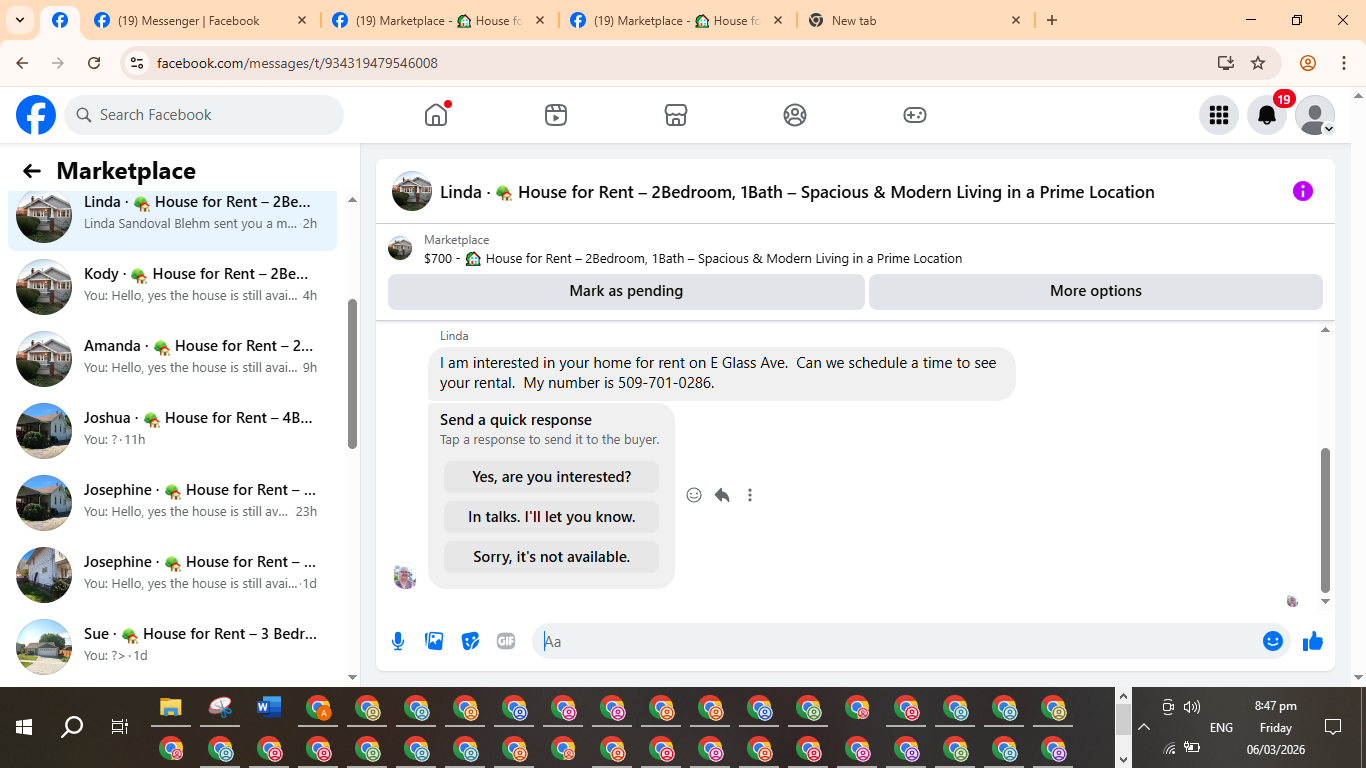Open conversation information purple icon
Image resolution: width=1366 pixels, height=768 pixels.
coord(1302,191)
